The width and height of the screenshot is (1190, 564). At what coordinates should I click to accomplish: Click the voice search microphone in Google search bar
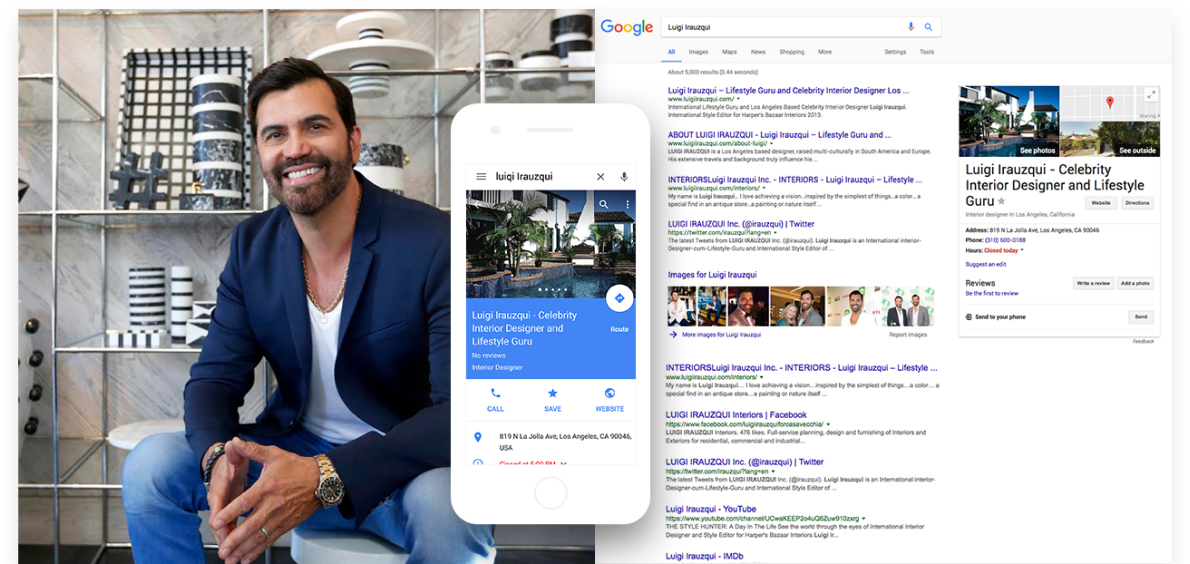[x=911, y=27]
